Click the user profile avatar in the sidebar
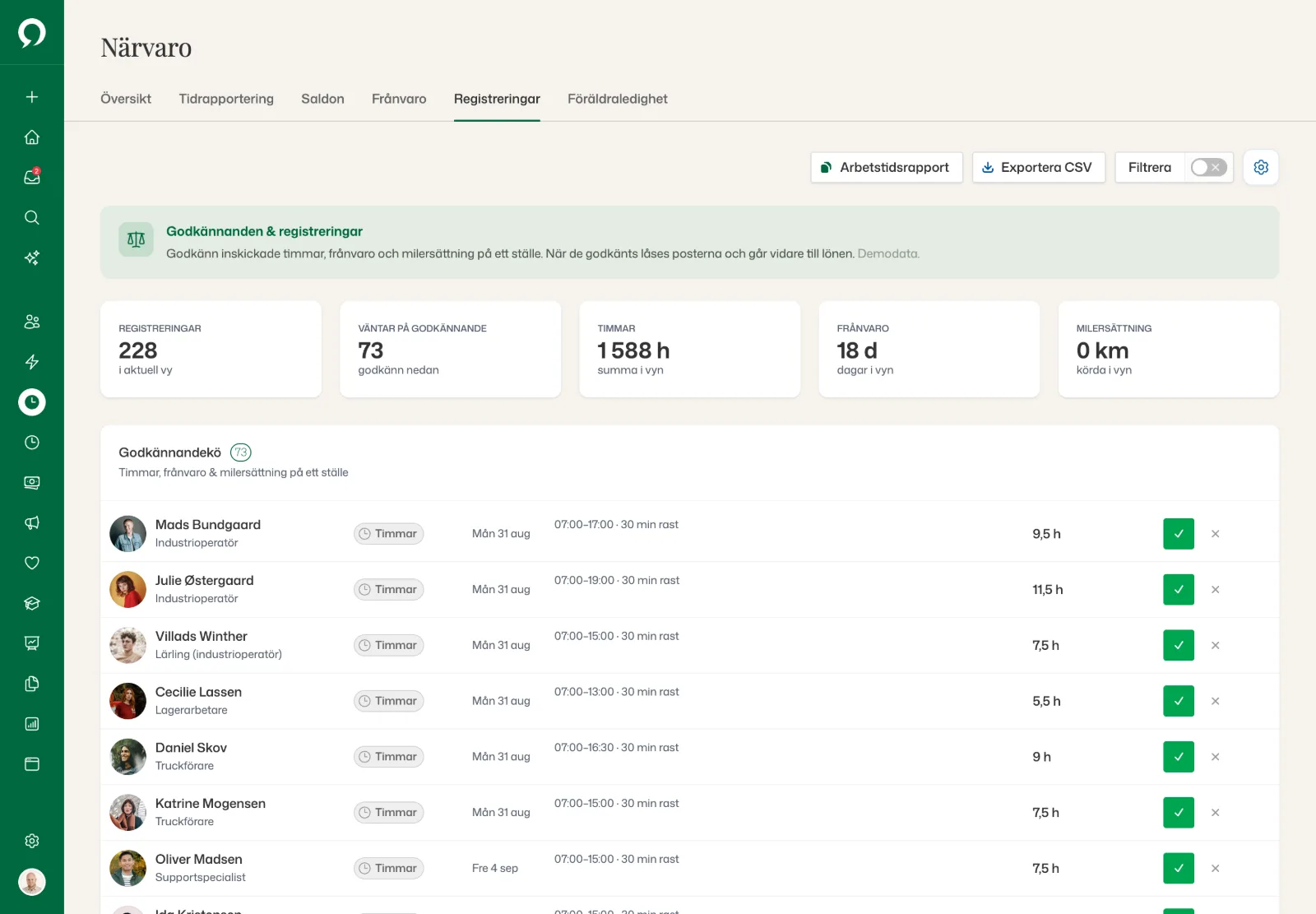Viewport: 1316px width, 914px height. click(x=32, y=882)
